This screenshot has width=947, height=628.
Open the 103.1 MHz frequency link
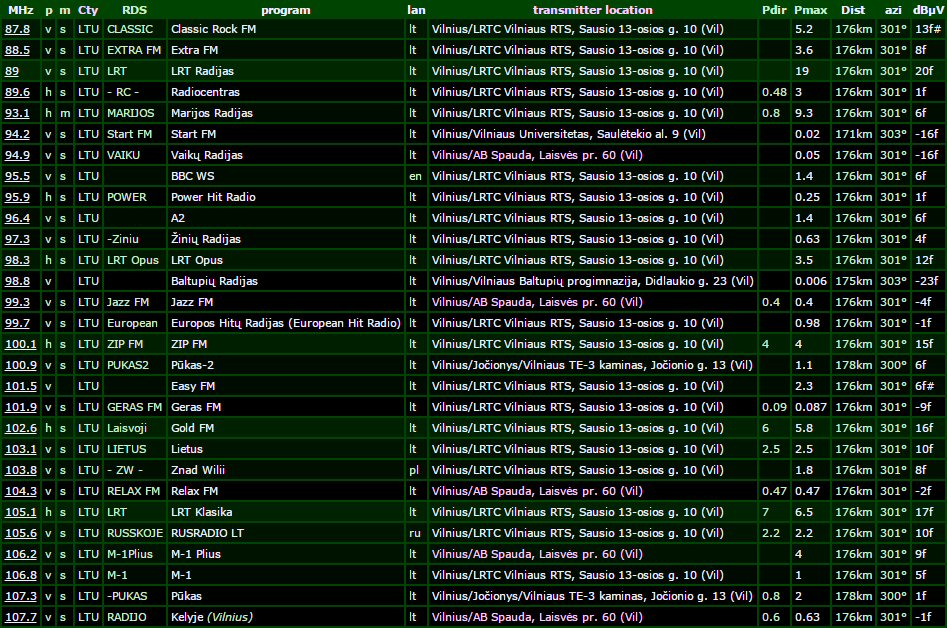[21, 449]
